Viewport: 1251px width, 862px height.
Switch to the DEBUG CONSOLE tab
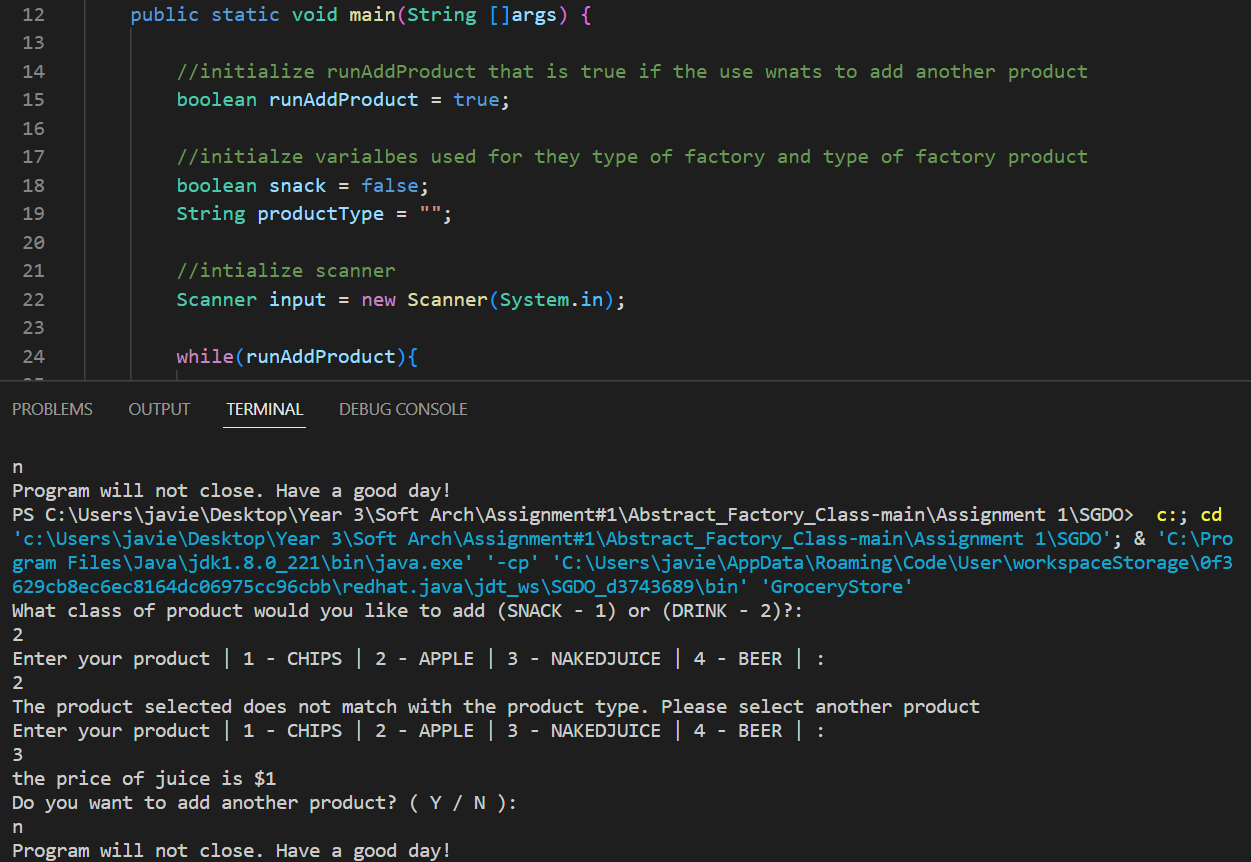(403, 409)
